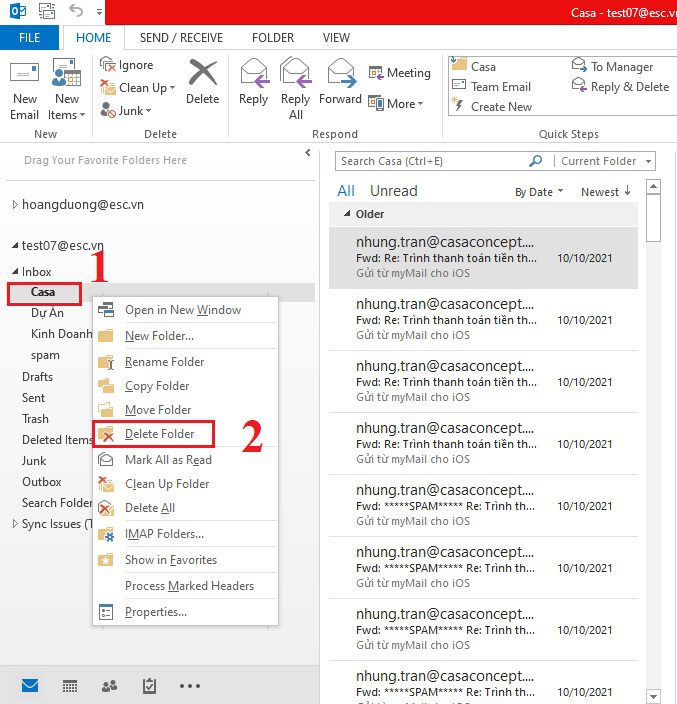677x704 pixels.
Task: Open folder Properties... entry
Action: pyautogui.click(x=185, y=612)
